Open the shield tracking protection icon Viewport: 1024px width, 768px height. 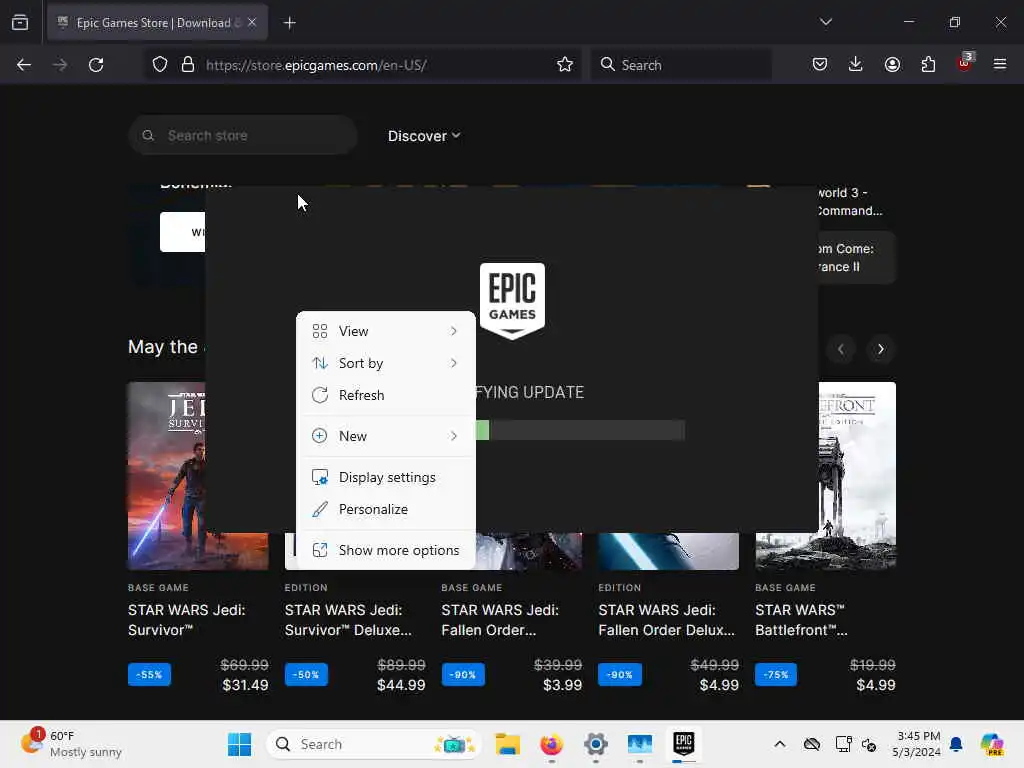(160, 65)
